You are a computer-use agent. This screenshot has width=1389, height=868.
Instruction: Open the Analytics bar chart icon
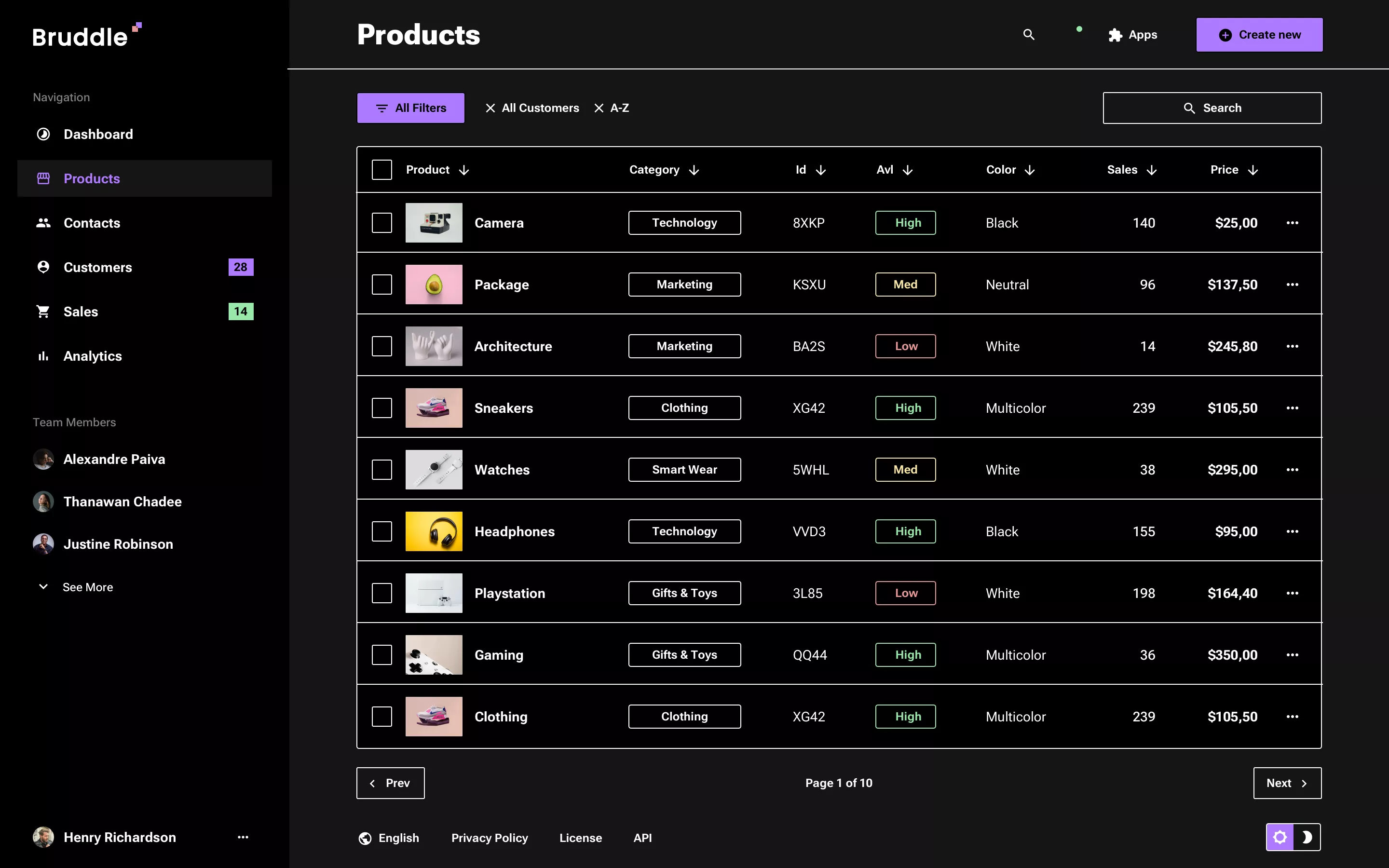pos(43,356)
